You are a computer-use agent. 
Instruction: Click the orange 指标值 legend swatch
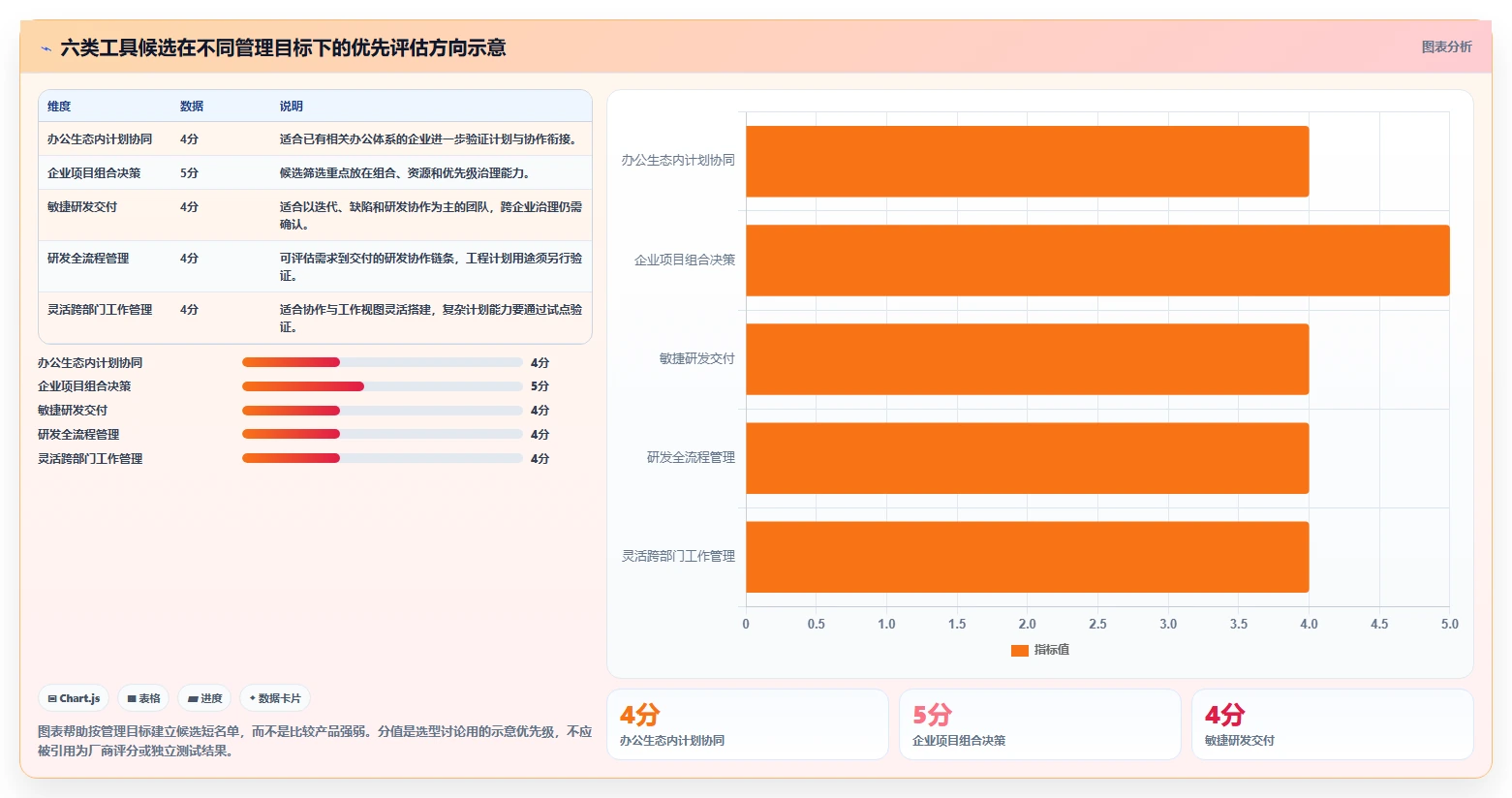(x=1019, y=650)
